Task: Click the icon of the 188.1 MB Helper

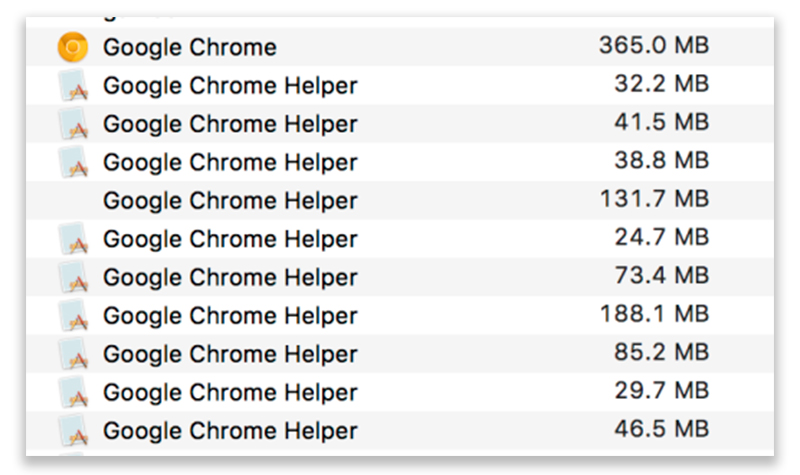Action: pyautogui.click(x=73, y=316)
